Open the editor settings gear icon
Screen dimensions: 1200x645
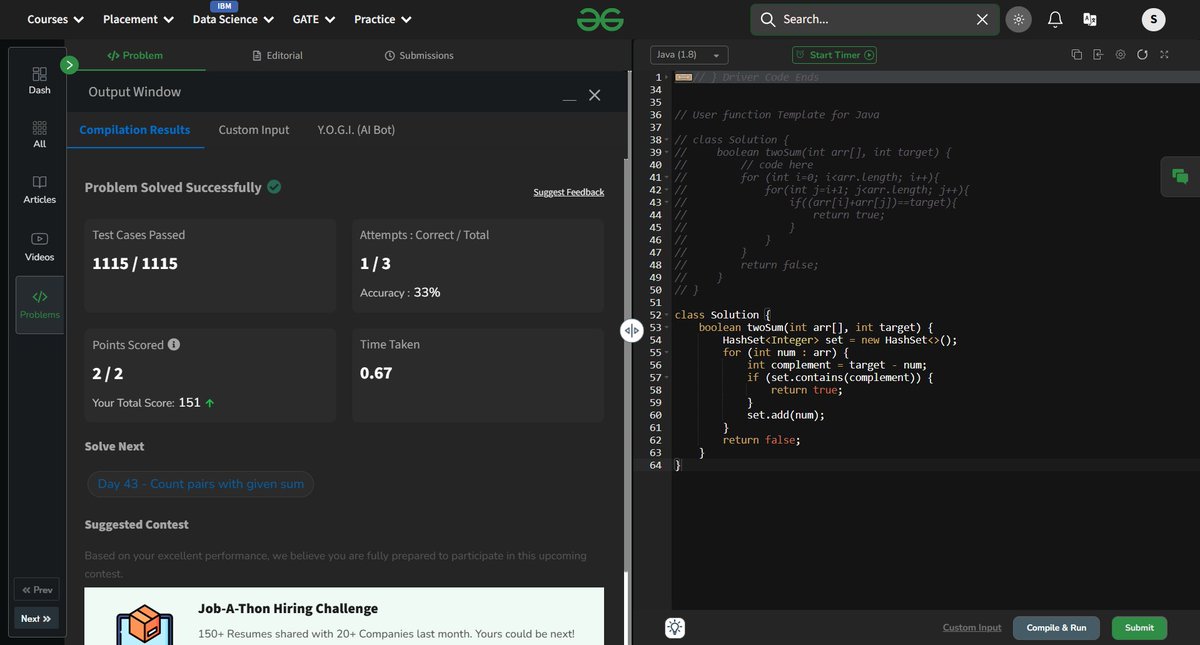tap(1120, 55)
